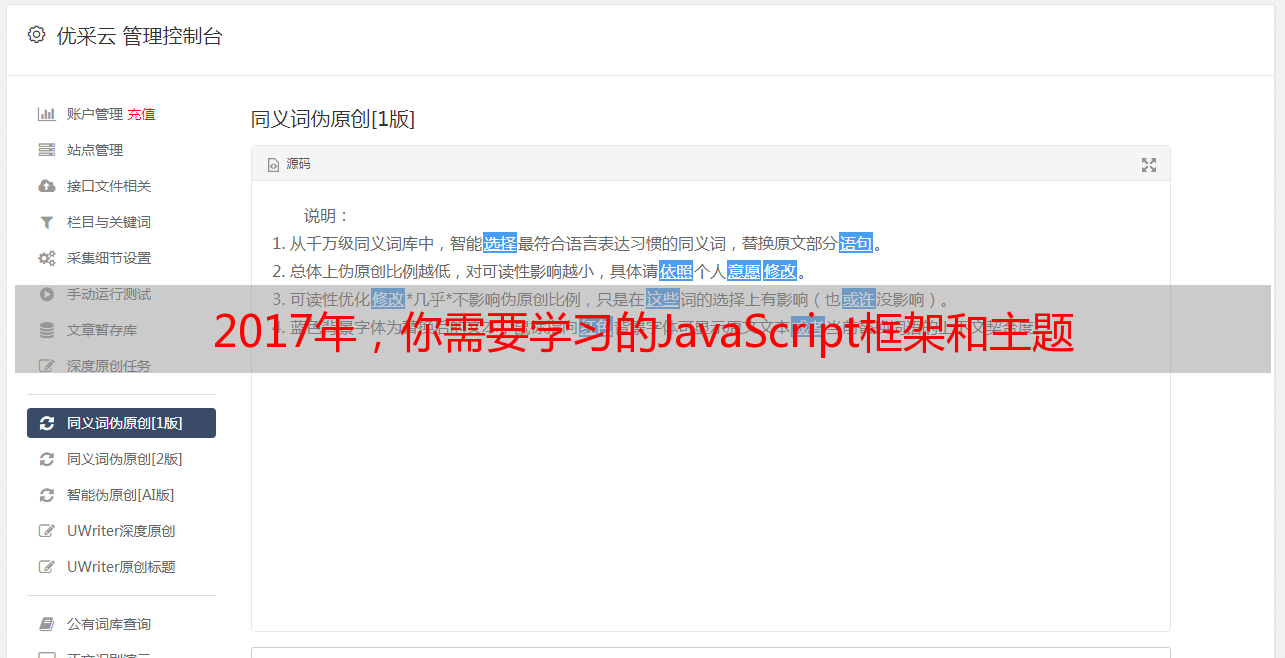Click the highlighted word 修改 in line 2
The width and height of the screenshot is (1285, 658).
780,271
